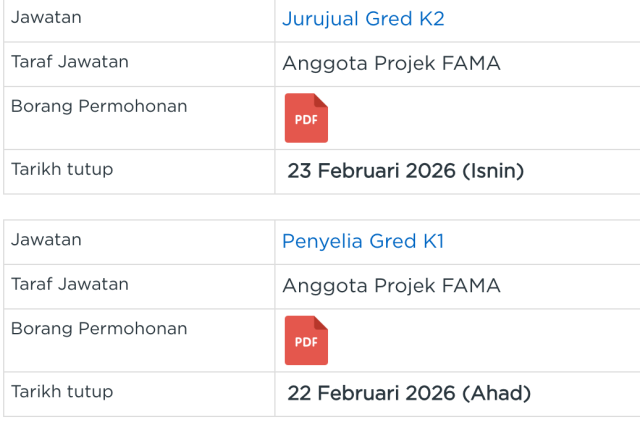Screen dimensions: 640x430
Task: Click the Borang Permohonan label in the Jurujual table
Action: (x=99, y=106)
